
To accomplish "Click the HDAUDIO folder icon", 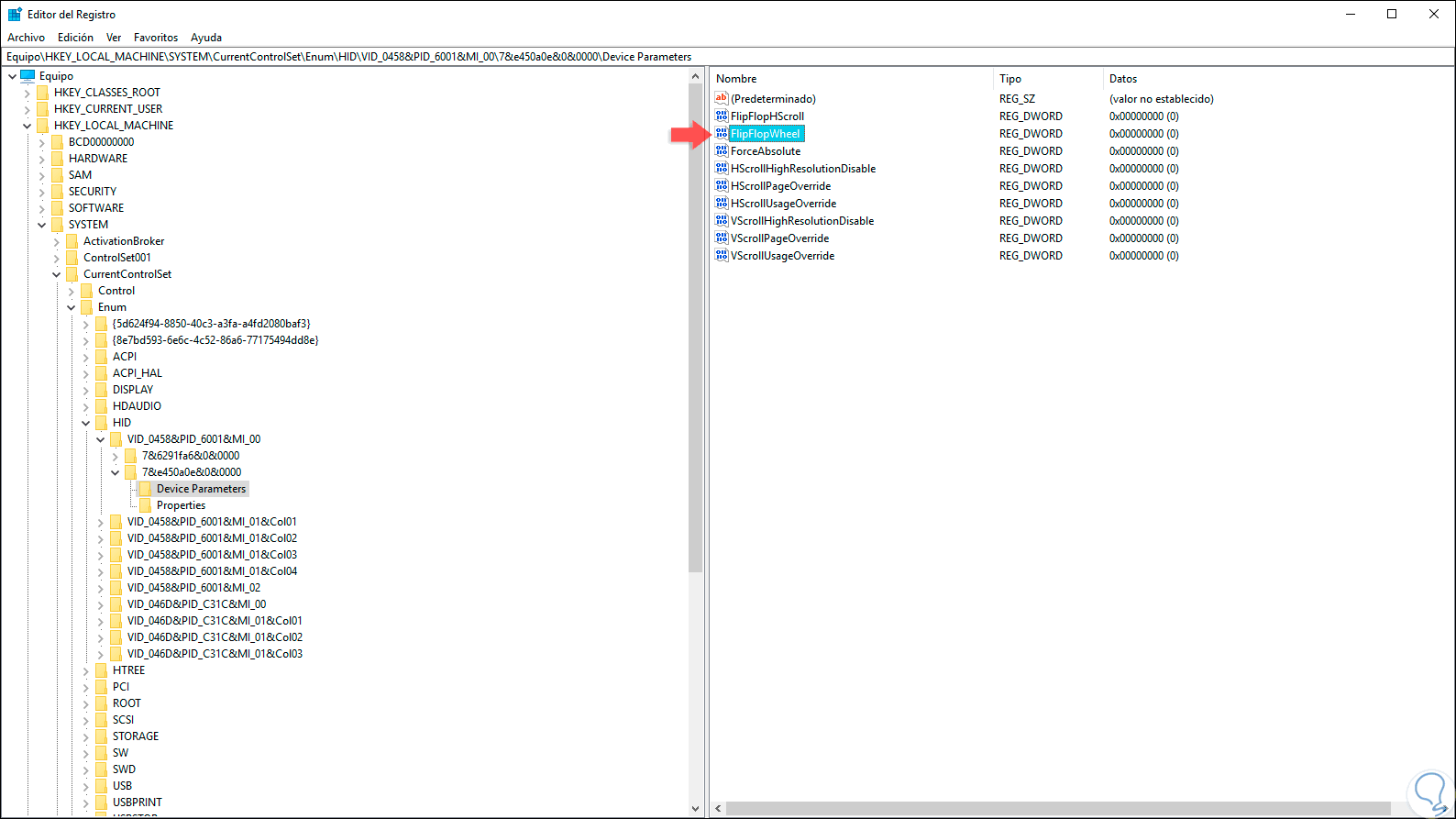I will [x=101, y=406].
